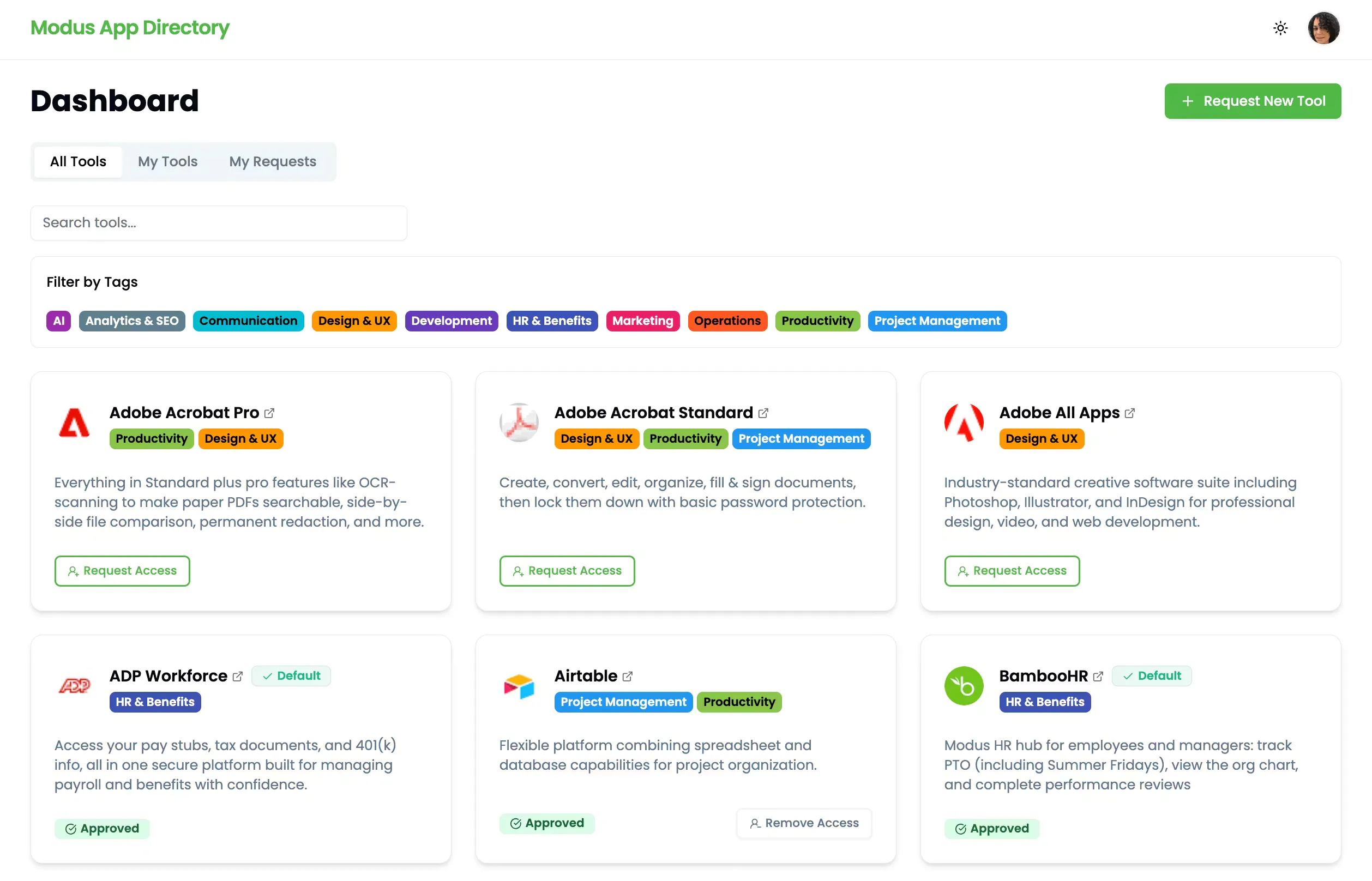Request access to Adobe All Apps
This screenshot has height=881, width=1372.
[x=1012, y=571]
